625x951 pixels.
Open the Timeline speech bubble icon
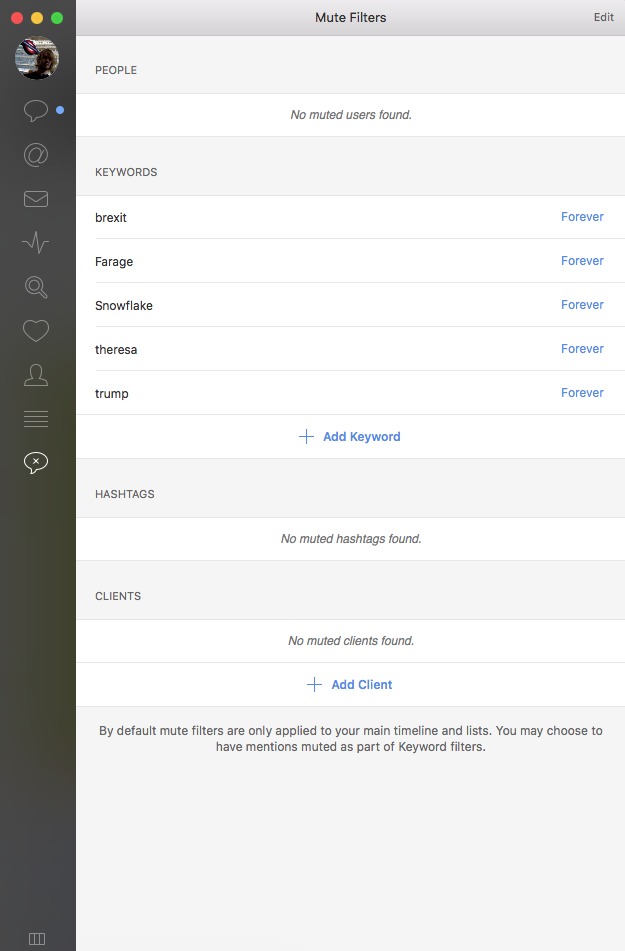tap(36, 111)
